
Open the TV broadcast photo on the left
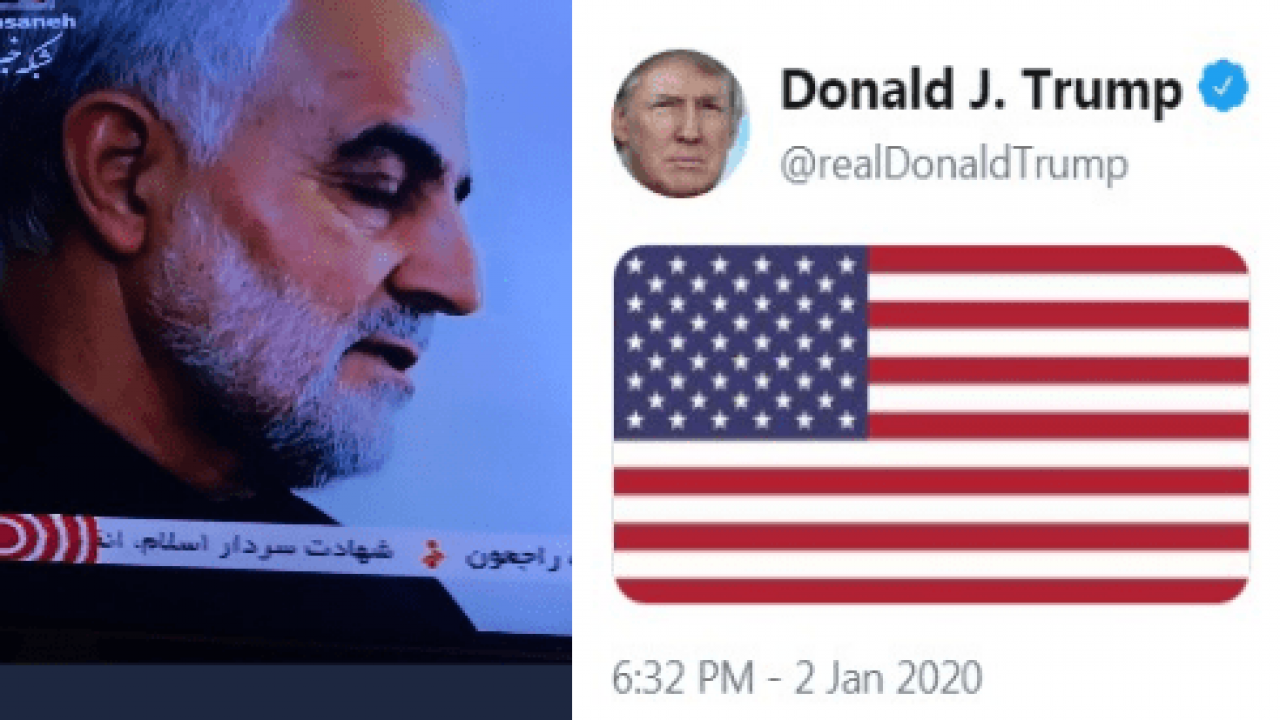[x=286, y=330]
